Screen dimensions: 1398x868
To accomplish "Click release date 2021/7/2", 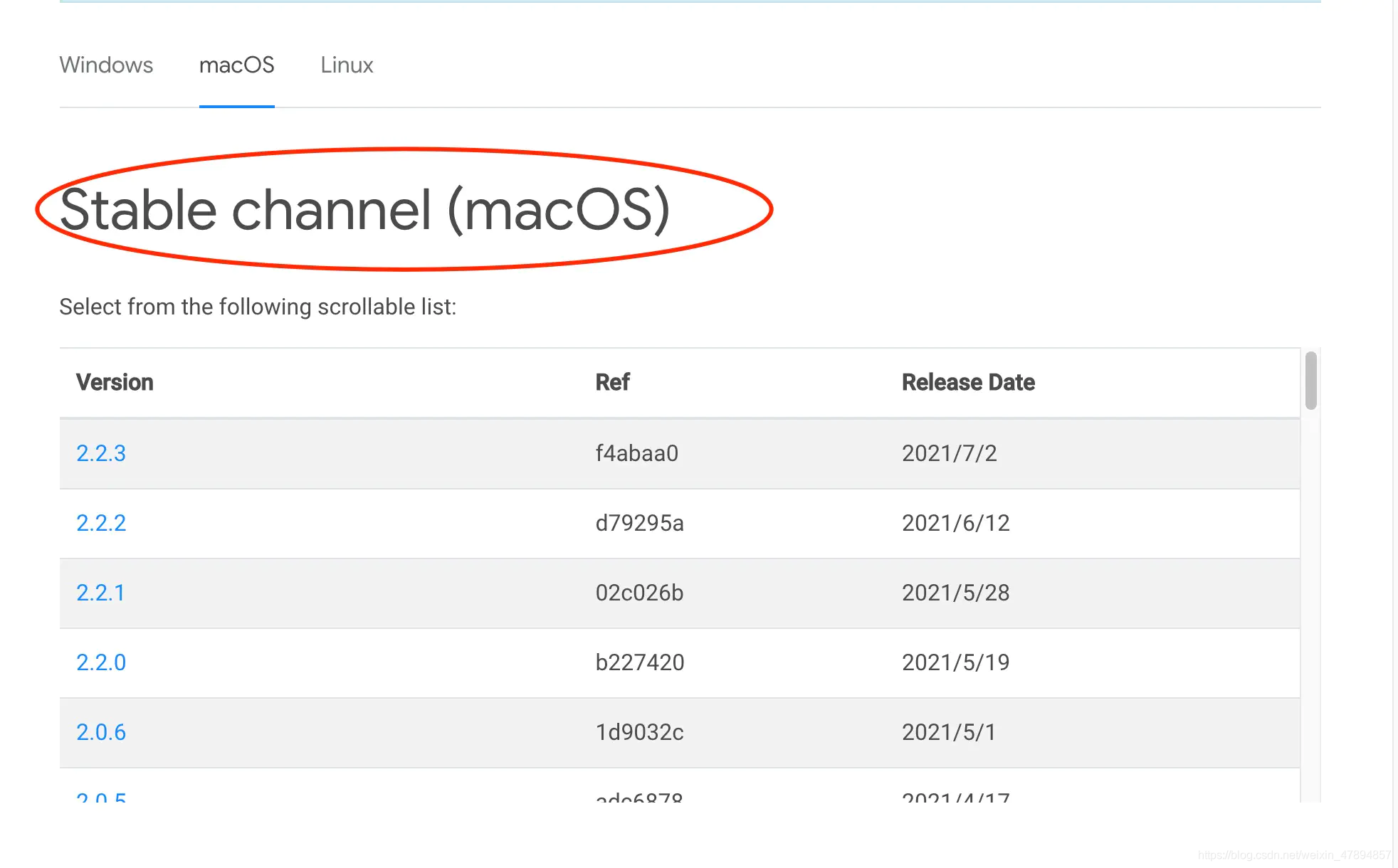I will 950,453.
